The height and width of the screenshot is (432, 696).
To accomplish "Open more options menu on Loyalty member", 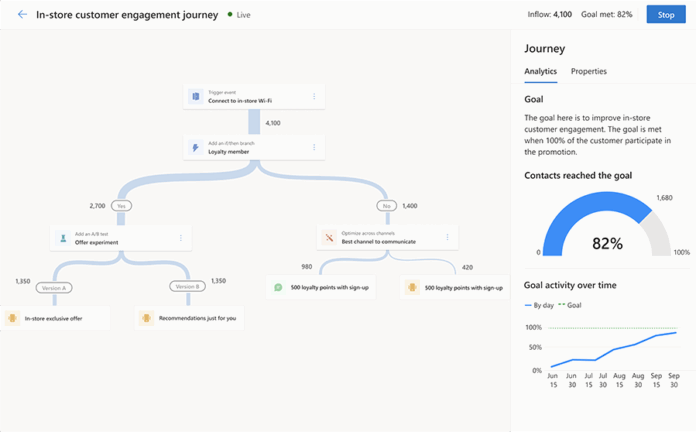I will [314, 148].
